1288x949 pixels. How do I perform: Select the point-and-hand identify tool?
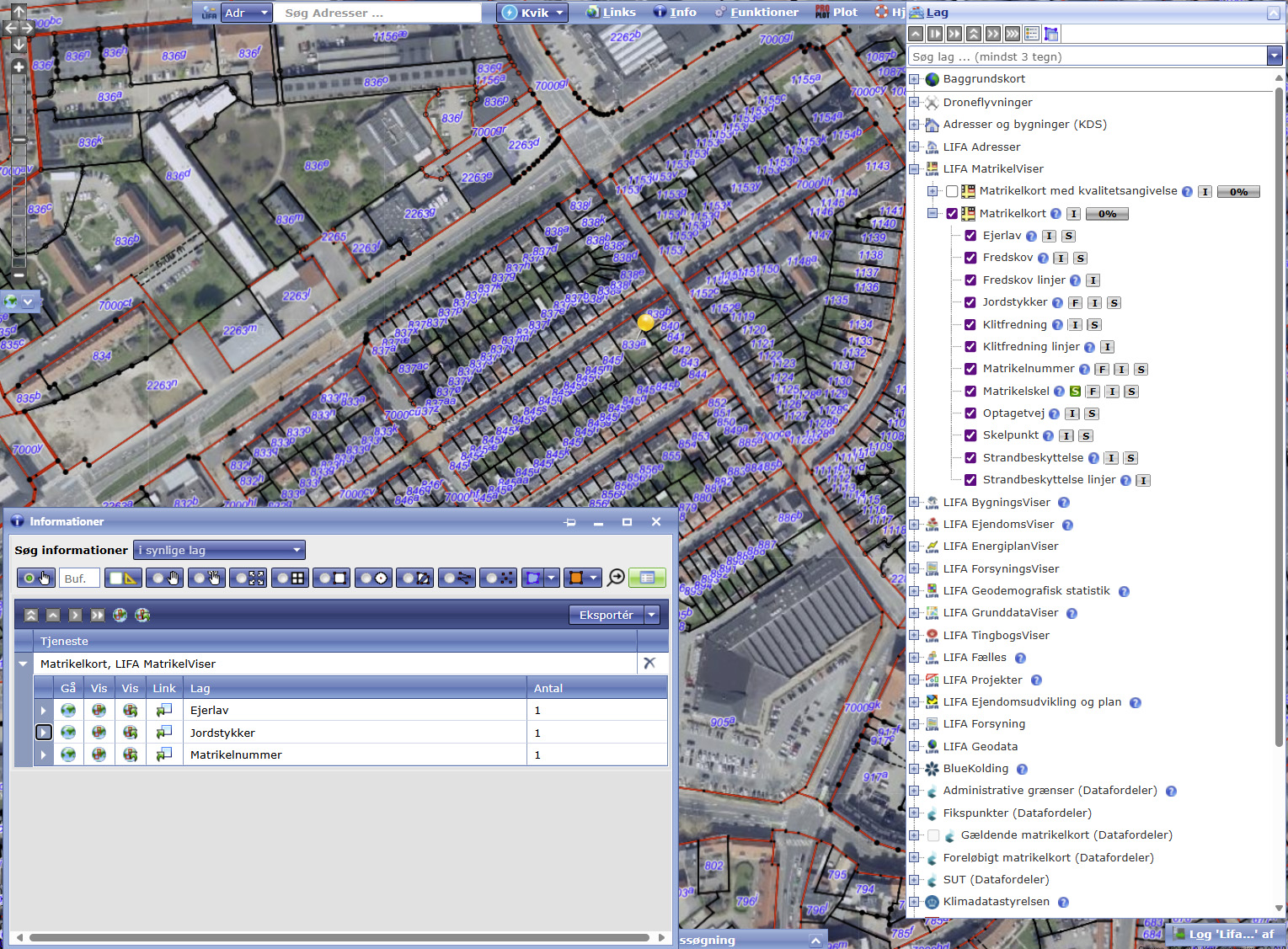point(35,578)
